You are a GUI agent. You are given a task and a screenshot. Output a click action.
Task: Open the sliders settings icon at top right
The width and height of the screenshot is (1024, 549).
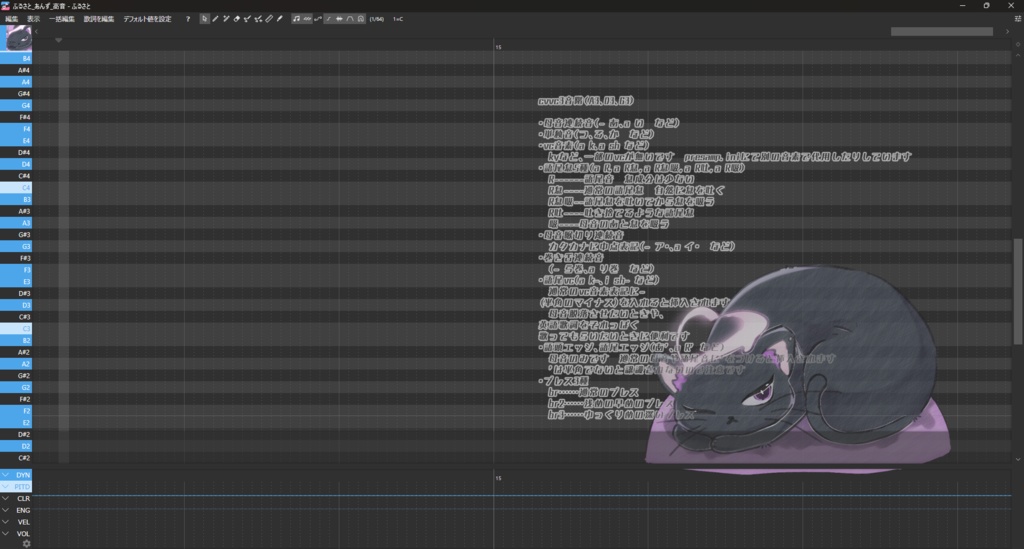click(x=1017, y=19)
